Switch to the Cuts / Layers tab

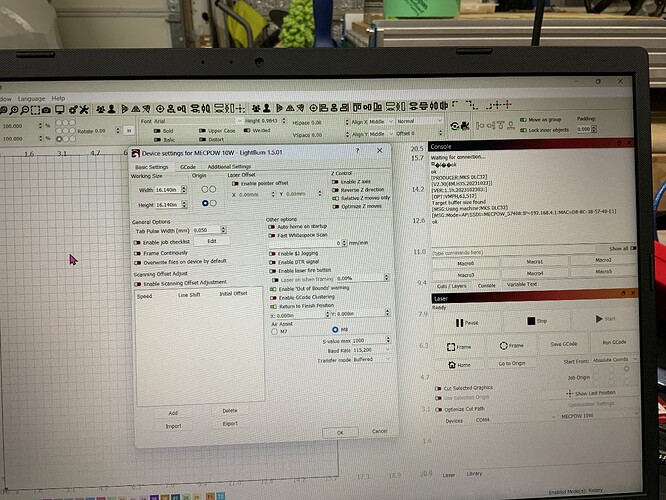[x=452, y=286]
